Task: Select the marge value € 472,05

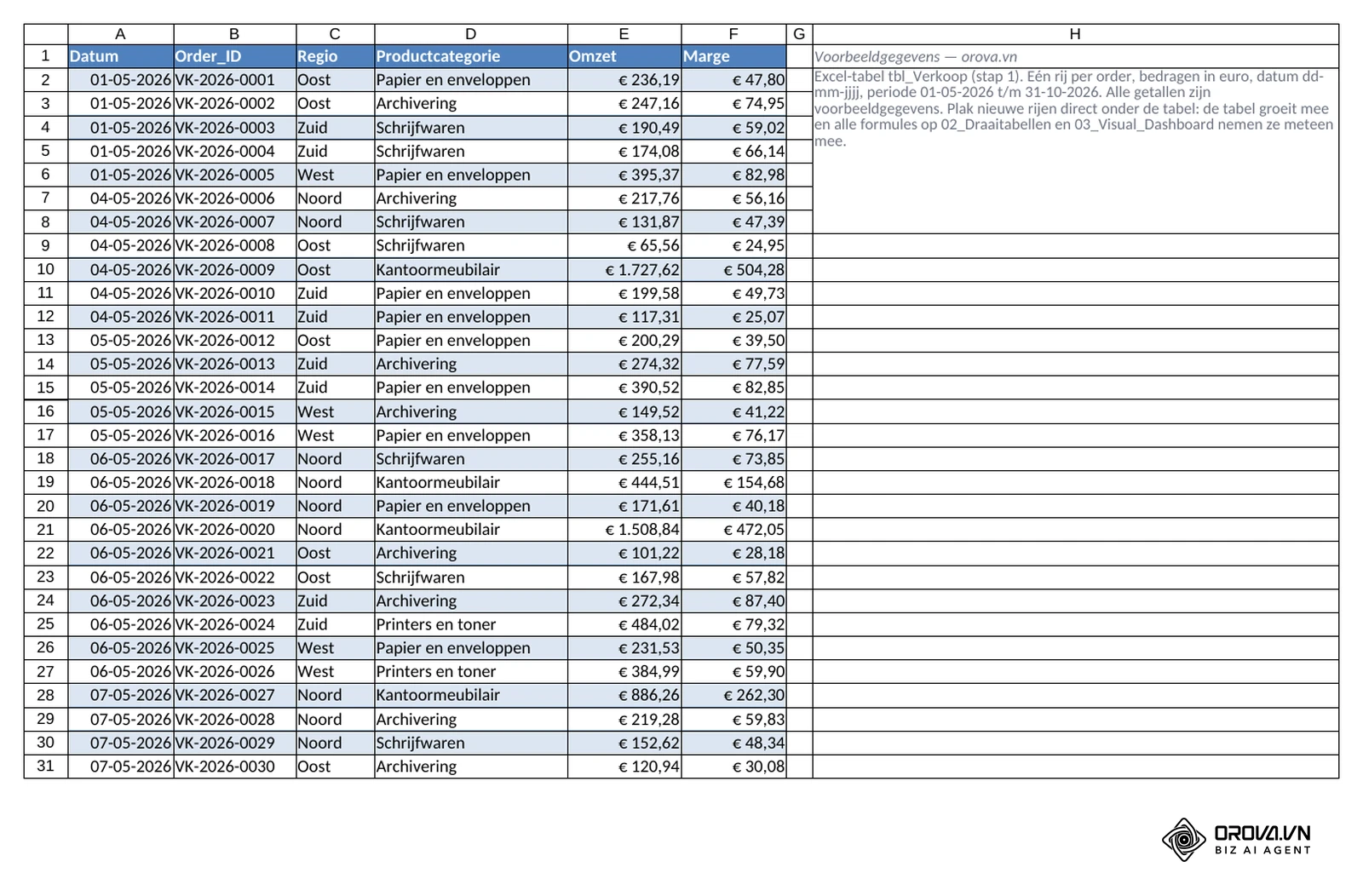Action: pyautogui.click(x=733, y=529)
